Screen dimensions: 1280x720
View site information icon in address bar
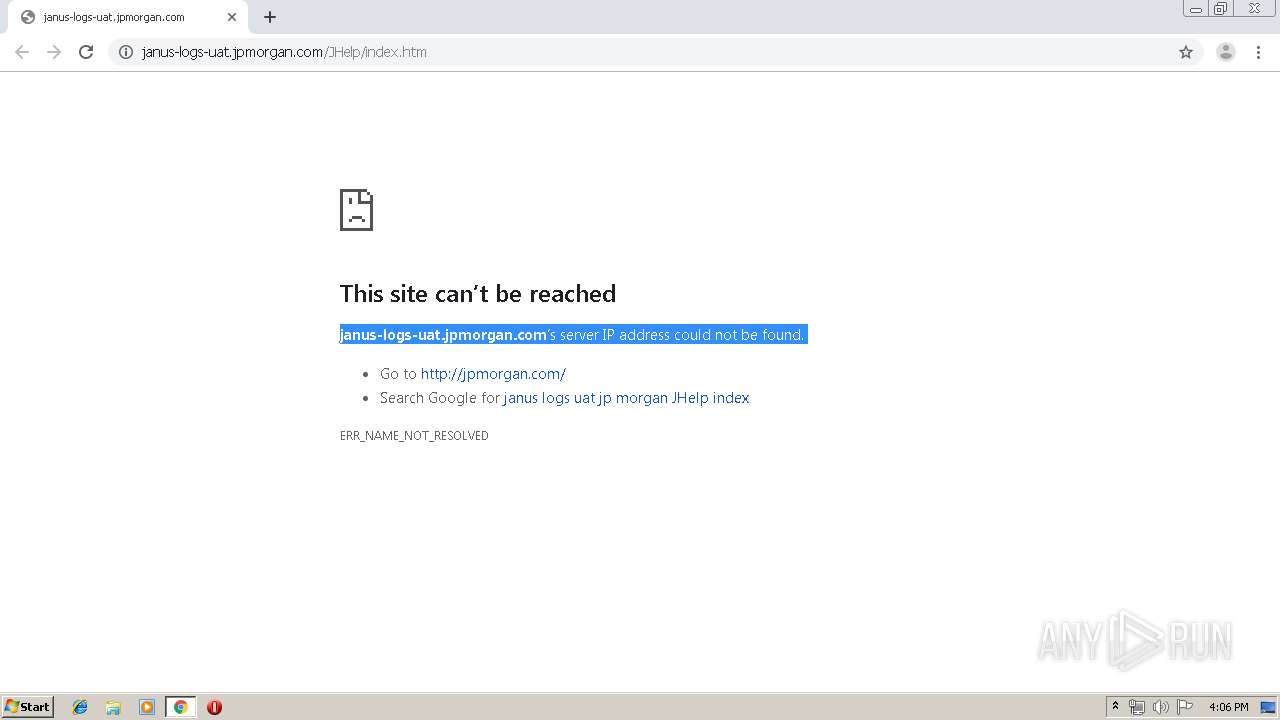(x=126, y=52)
